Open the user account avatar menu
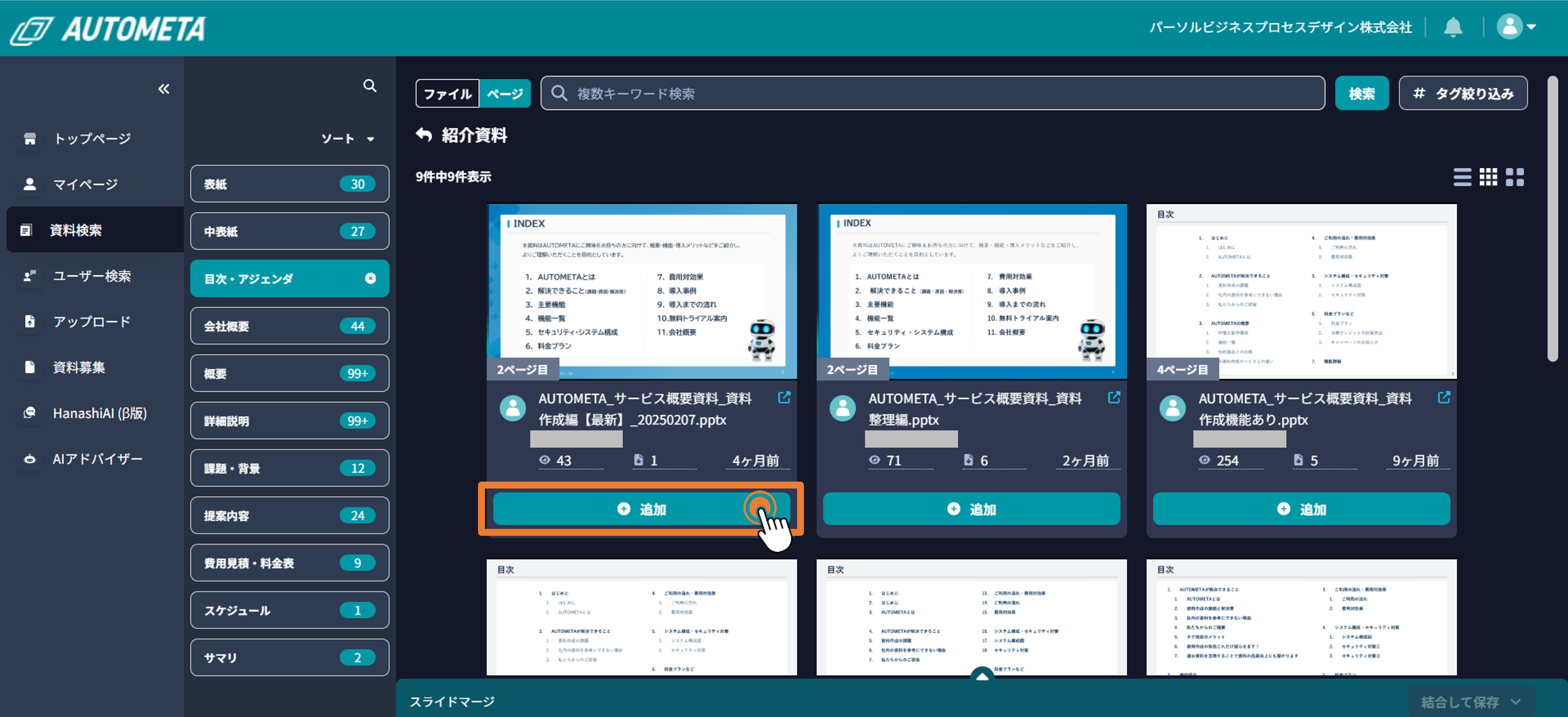 coord(1516,27)
